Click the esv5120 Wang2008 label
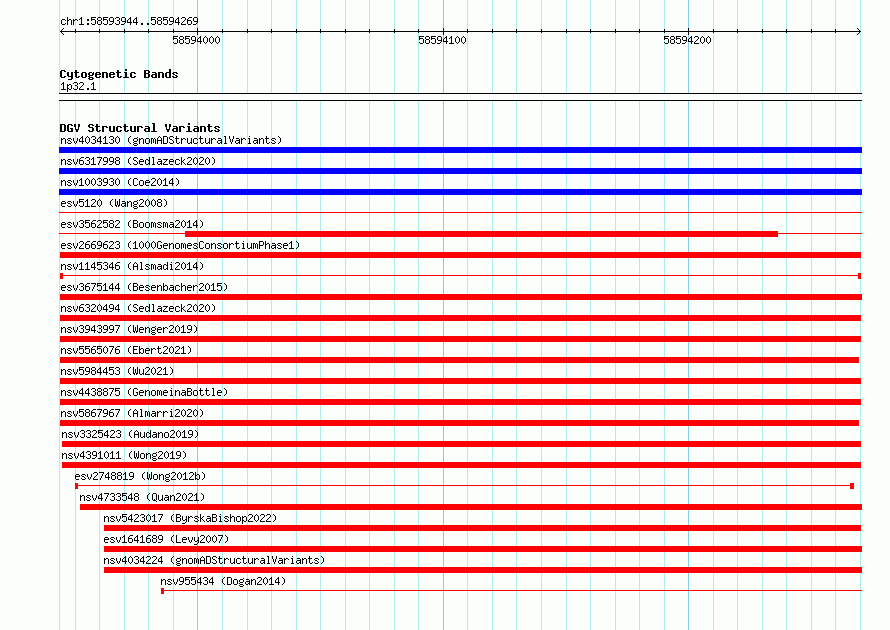890x630 pixels. click(x=114, y=203)
